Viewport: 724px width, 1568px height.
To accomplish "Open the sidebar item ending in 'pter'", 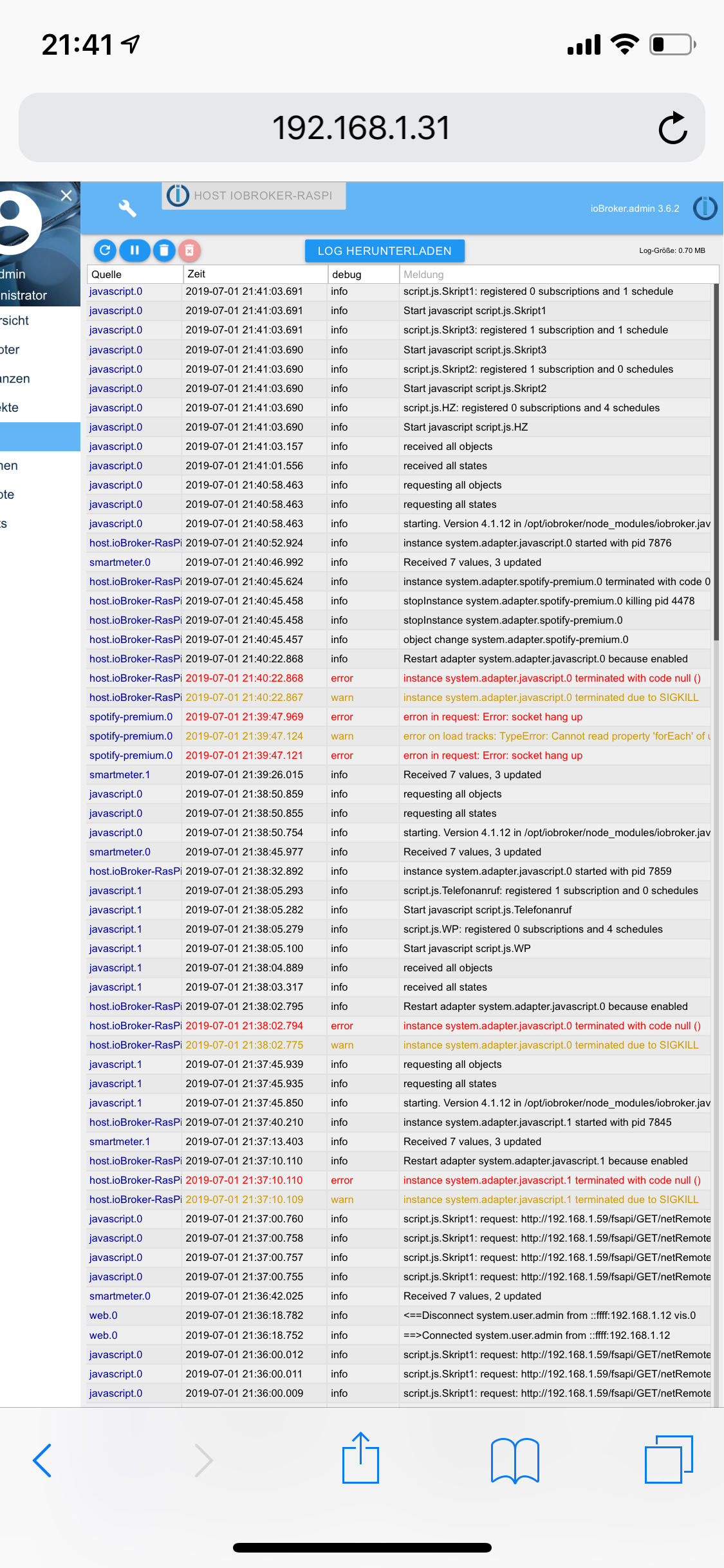I will tap(40, 350).
